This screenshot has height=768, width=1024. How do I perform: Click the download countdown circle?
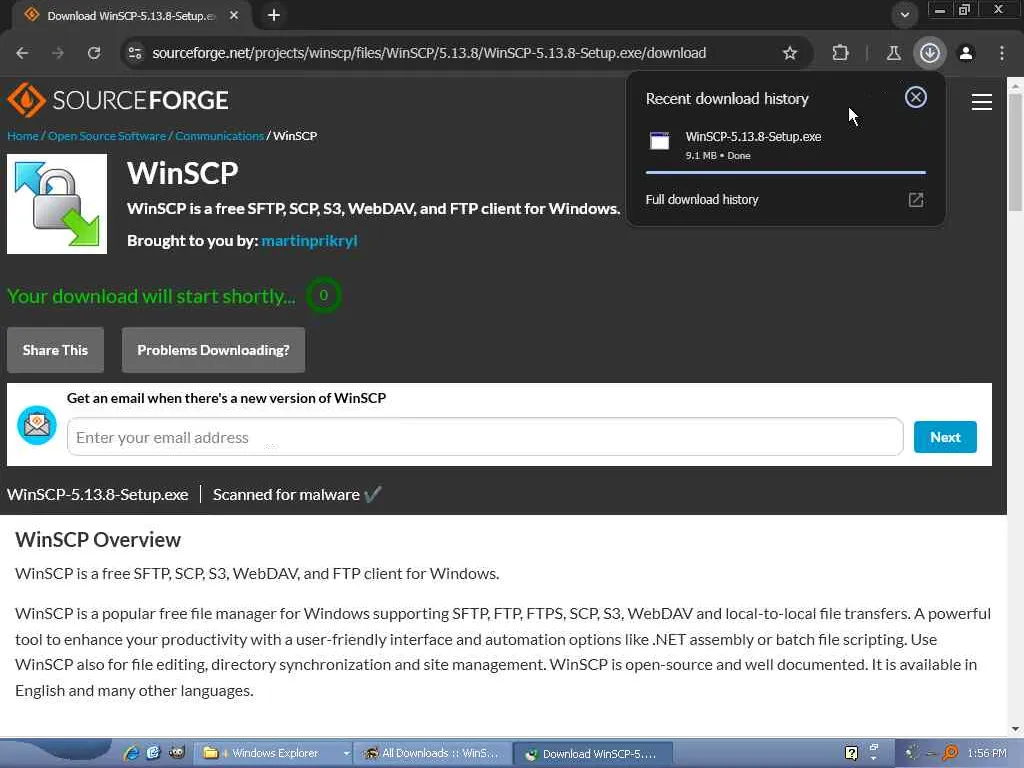pyautogui.click(x=323, y=295)
